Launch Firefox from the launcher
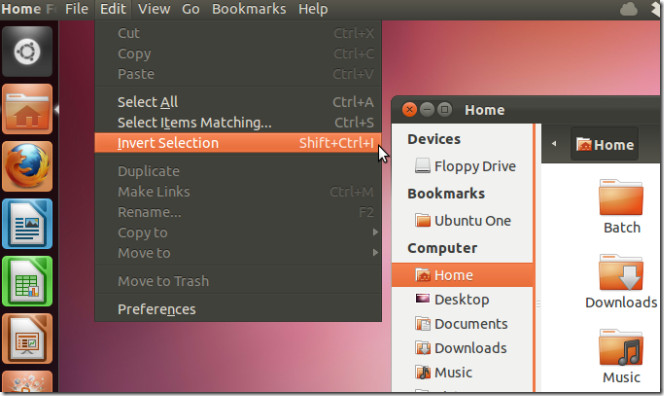 (x=27, y=166)
